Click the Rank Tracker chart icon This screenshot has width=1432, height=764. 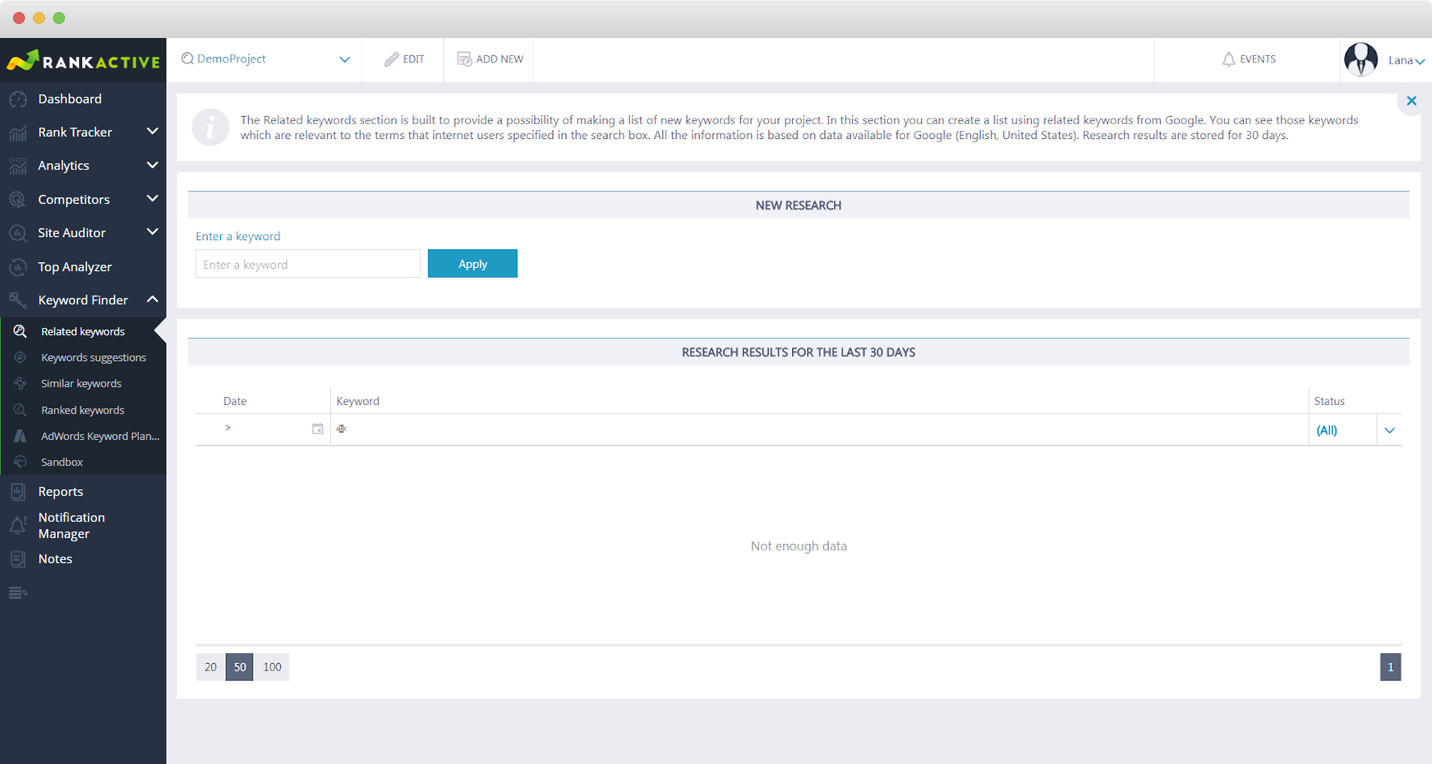coord(17,132)
